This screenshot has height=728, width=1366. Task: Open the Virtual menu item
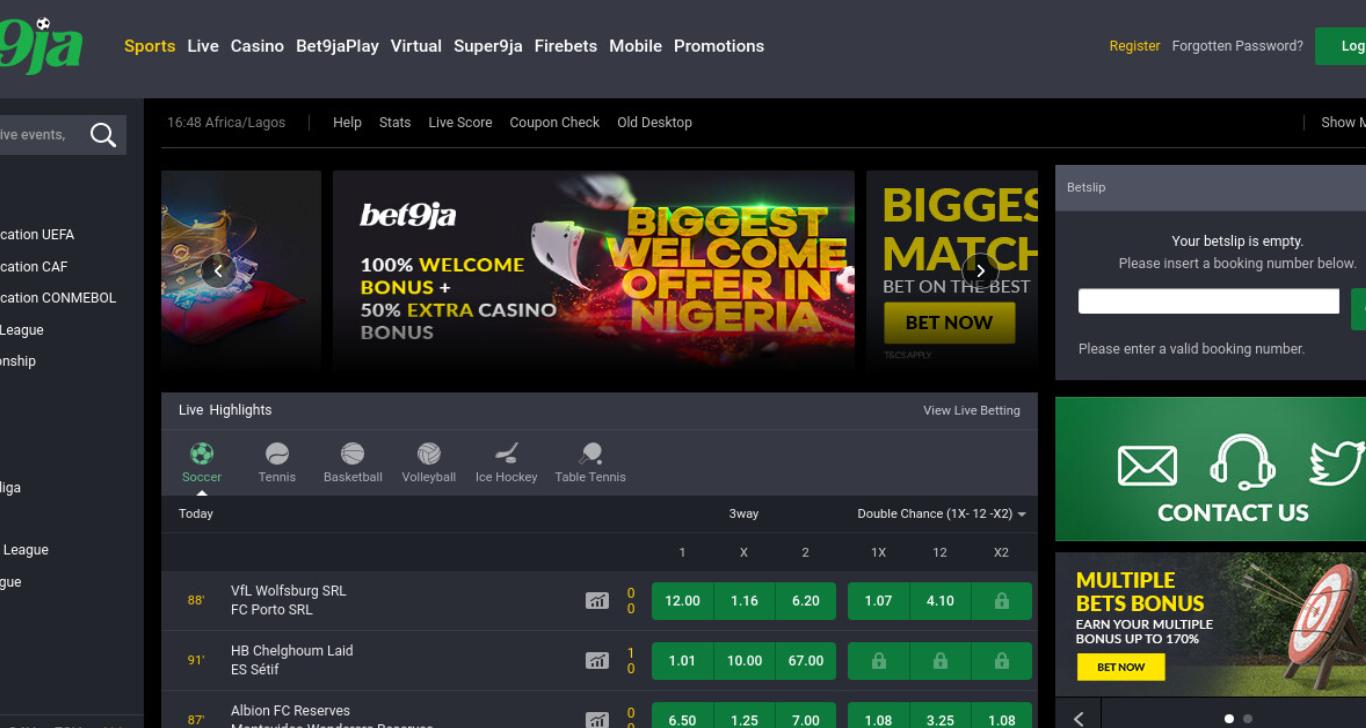pos(416,46)
